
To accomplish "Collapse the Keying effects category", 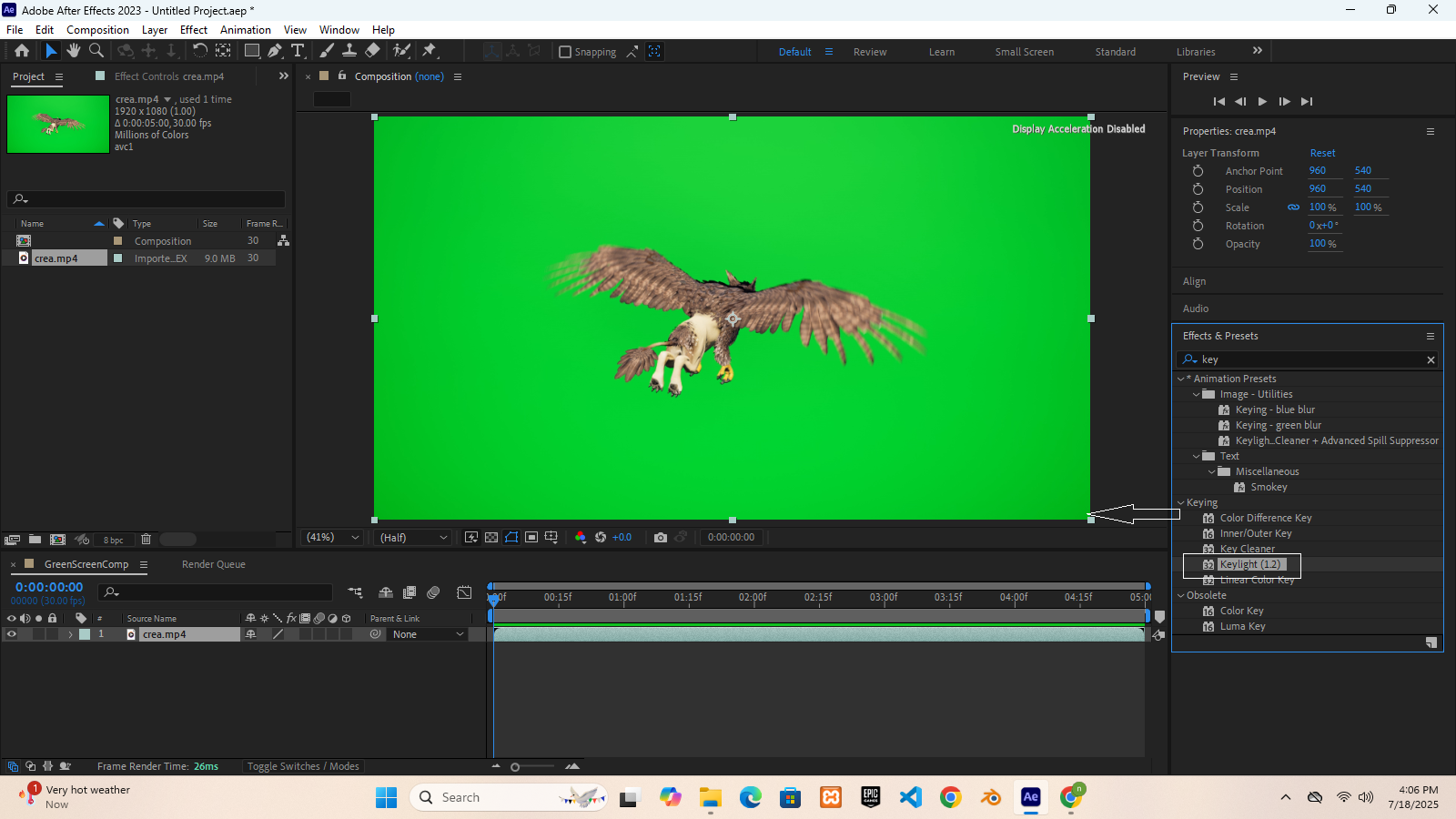I will [x=1181, y=502].
